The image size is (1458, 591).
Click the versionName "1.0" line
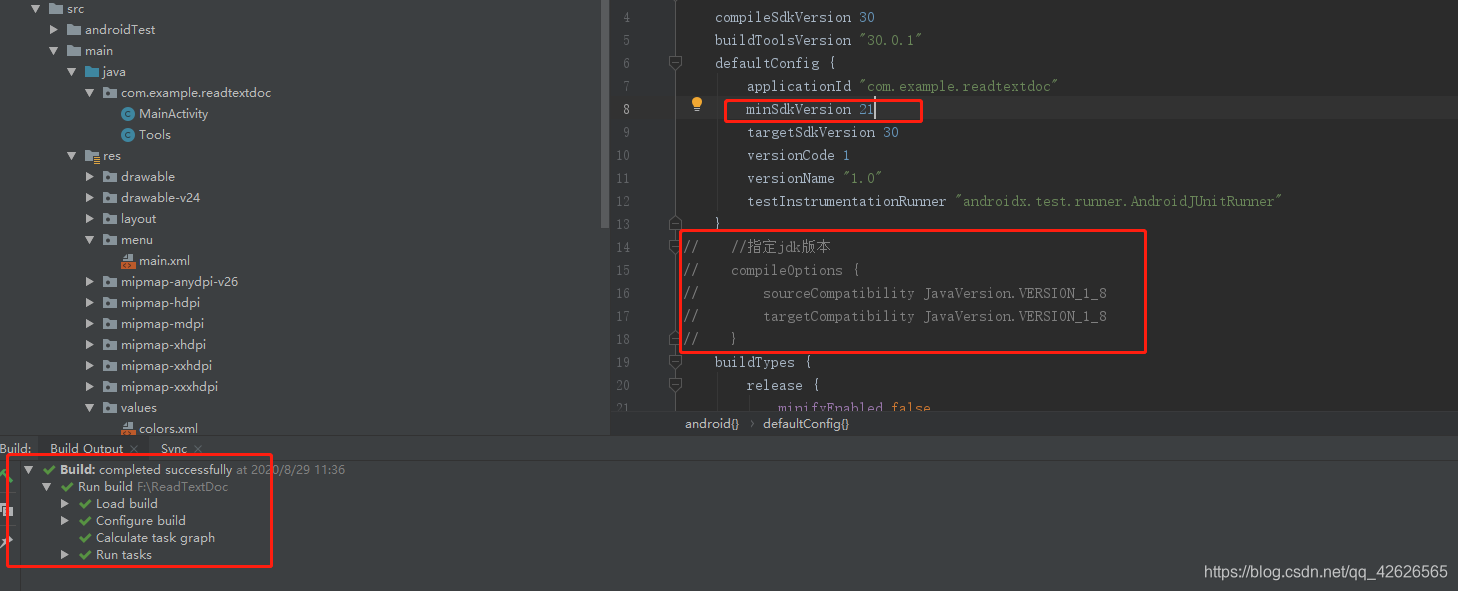tap(815, 178)
